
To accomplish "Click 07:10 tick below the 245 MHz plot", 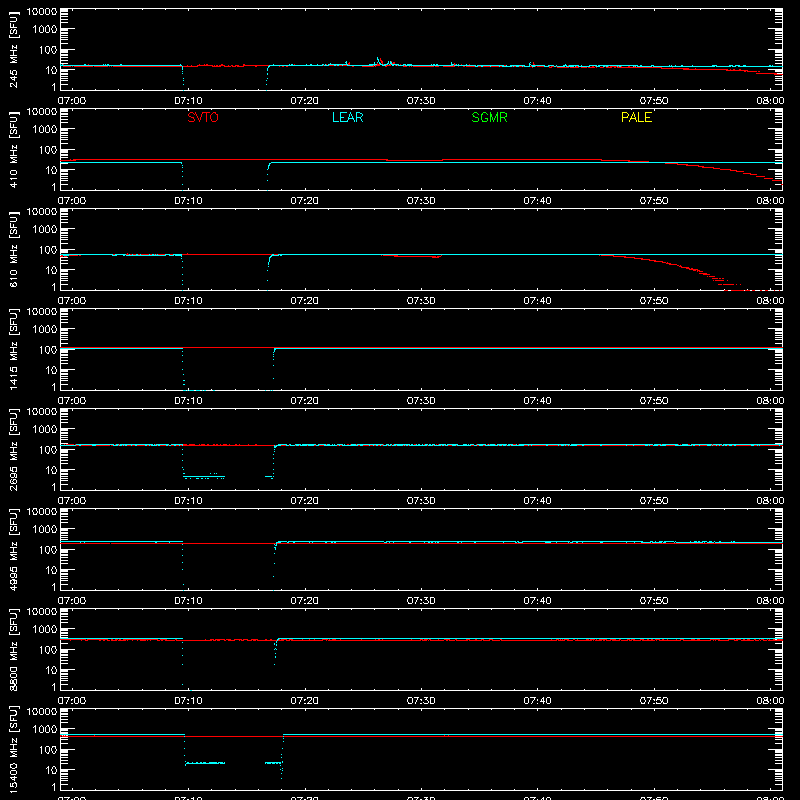I will click(x=188, y=101).
